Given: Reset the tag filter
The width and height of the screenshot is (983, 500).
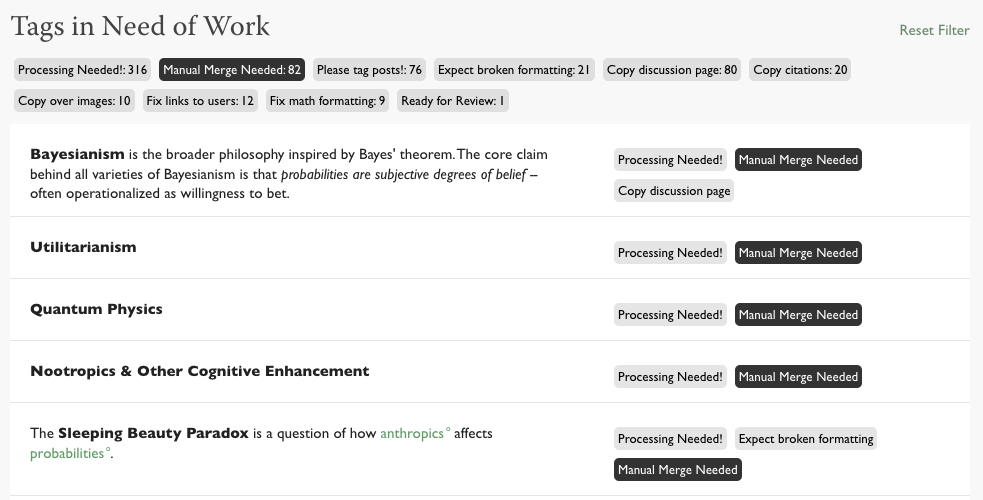Looking at the screenshot, I should click(x=934, y=30).
